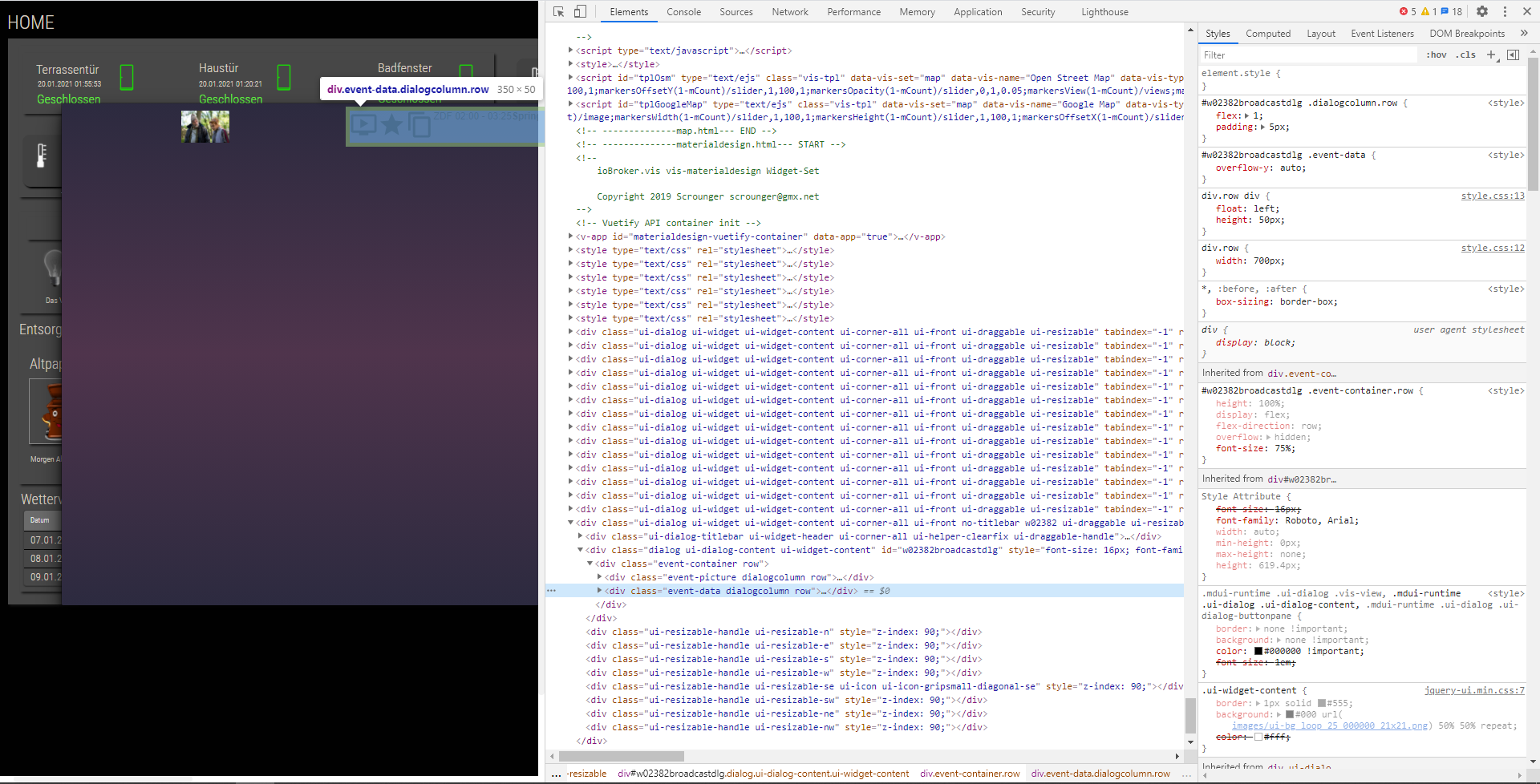Click the copy icon in the dialog
Image resolution: width=1540 pixels, height=784 pixels.
419,124
